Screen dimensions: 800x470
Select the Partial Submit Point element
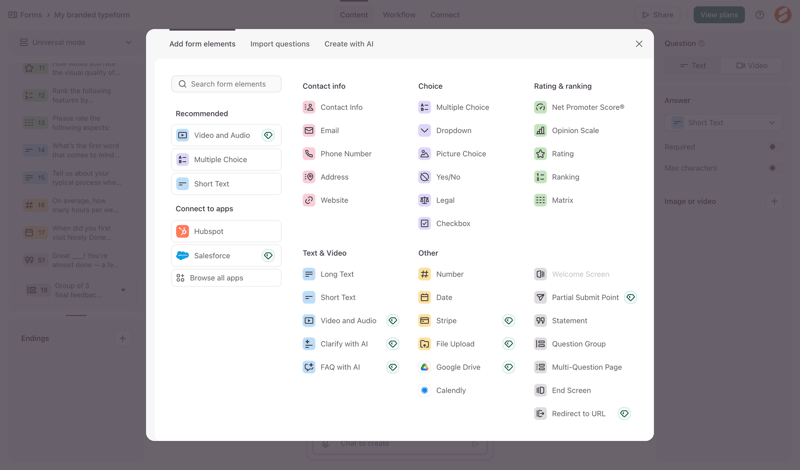[577, 298]
